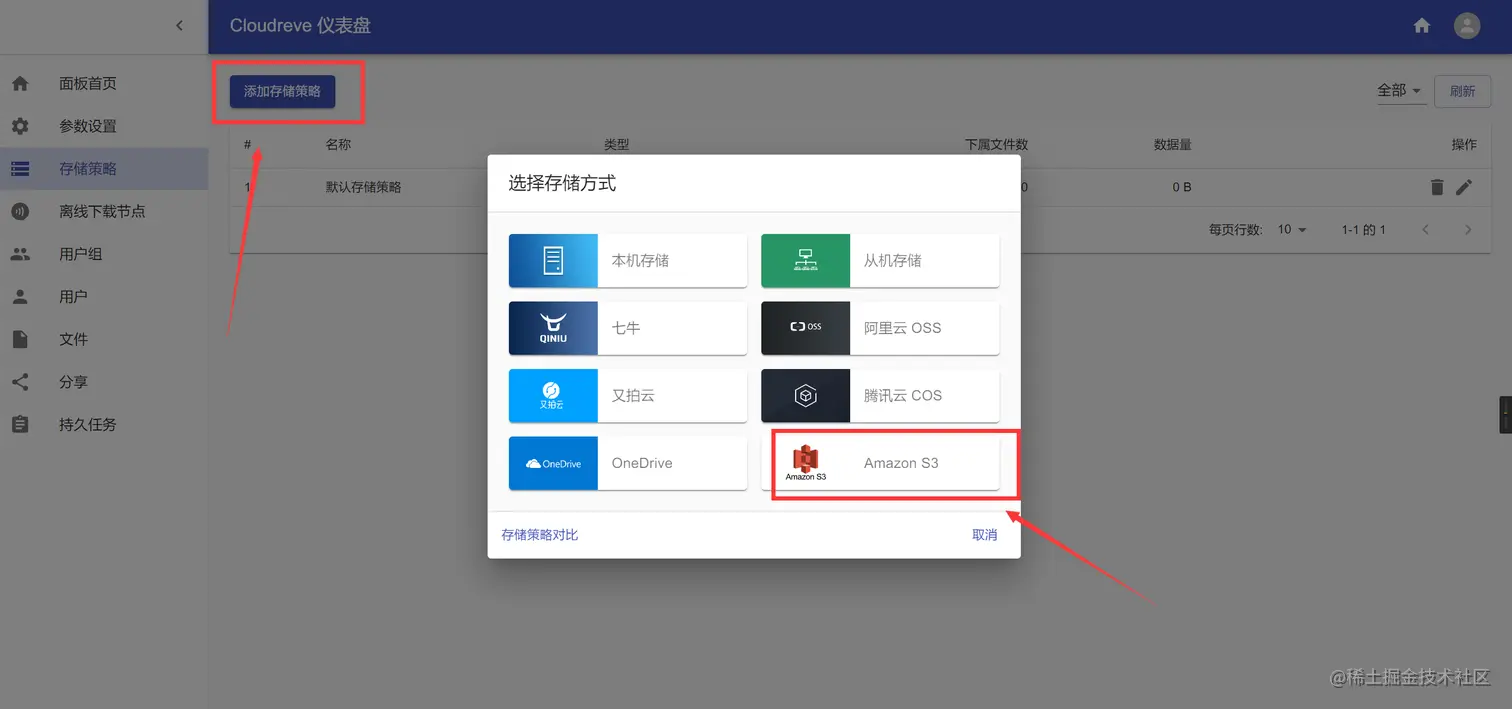Click the 持久任务 clipboard icon in the sidebar
Screen dimensions: 1512x709
coord(20,424)
